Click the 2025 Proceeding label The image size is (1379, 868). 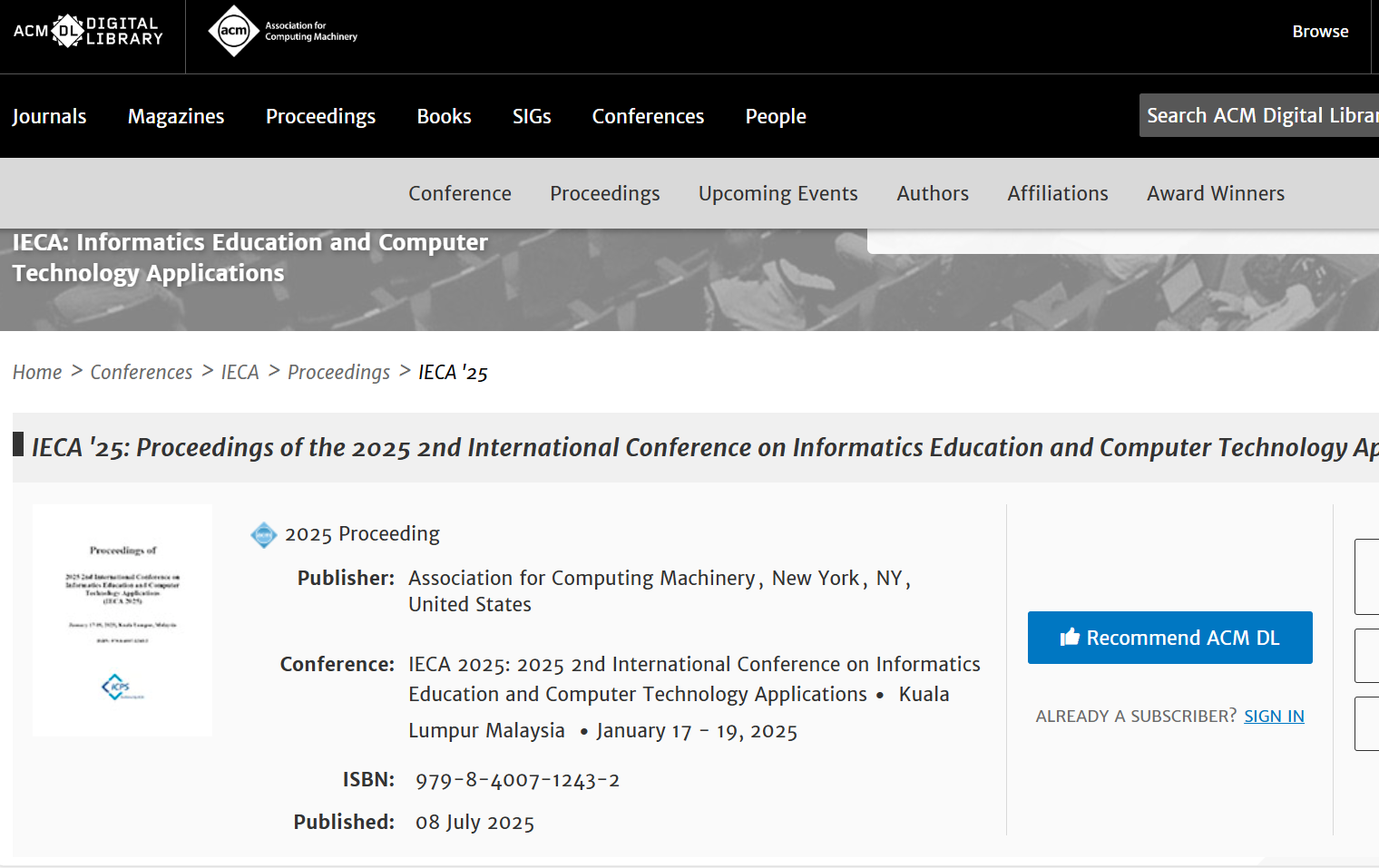pyautogui.click(x=362, y=533)
